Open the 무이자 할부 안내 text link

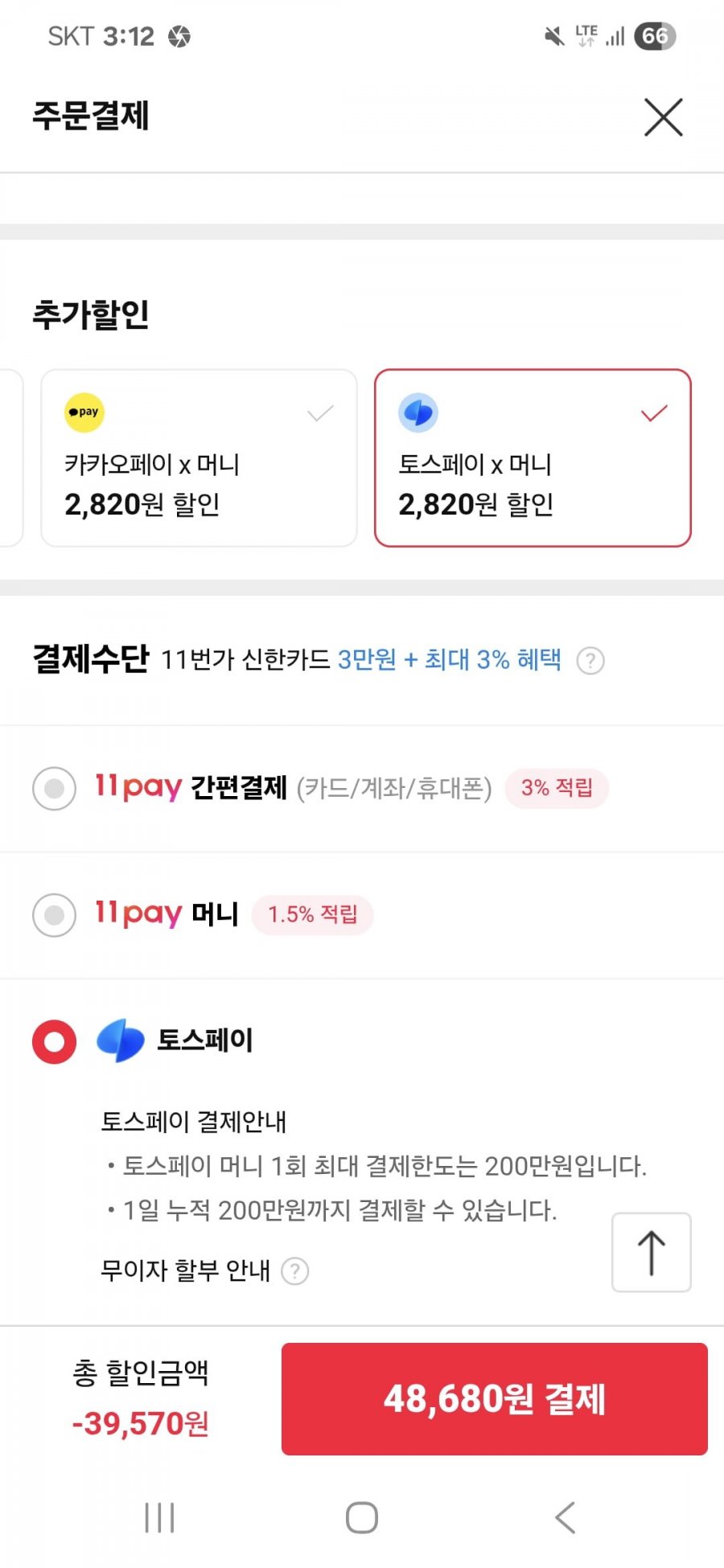tap(185, 1270)
